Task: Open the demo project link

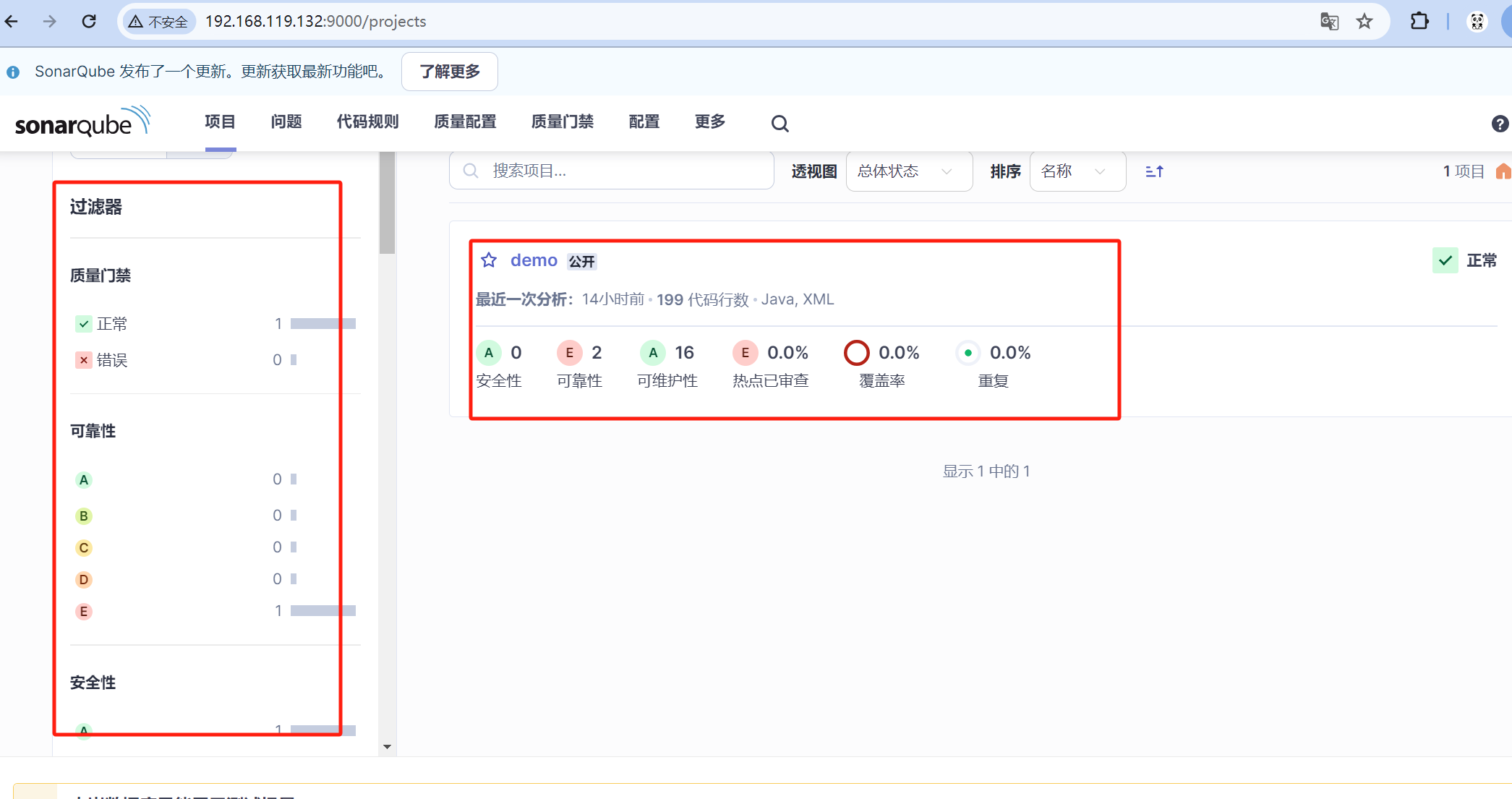Action: 534,260
